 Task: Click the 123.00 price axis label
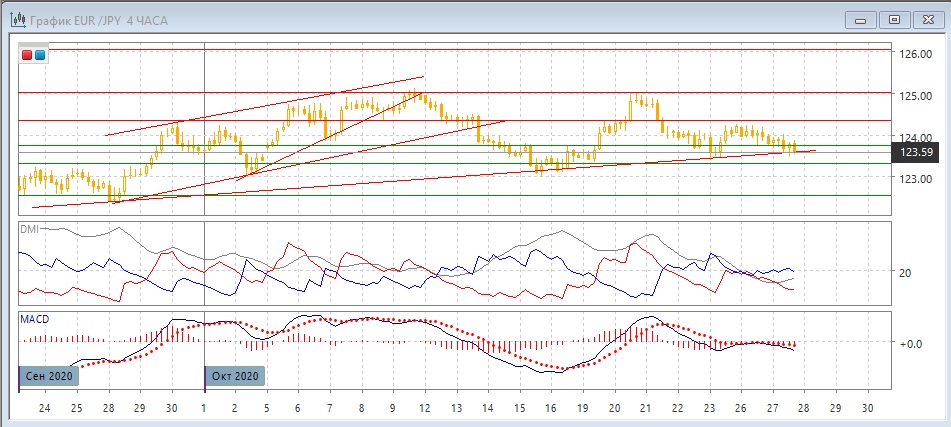(916, 179)
